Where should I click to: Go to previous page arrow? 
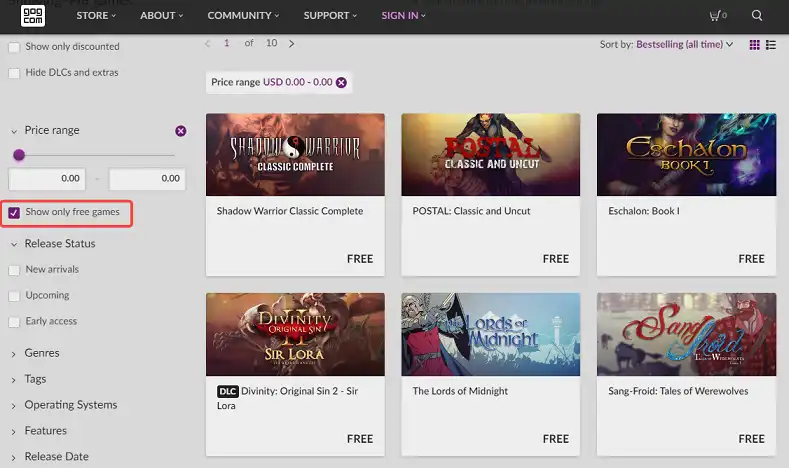tap(207, 44)
